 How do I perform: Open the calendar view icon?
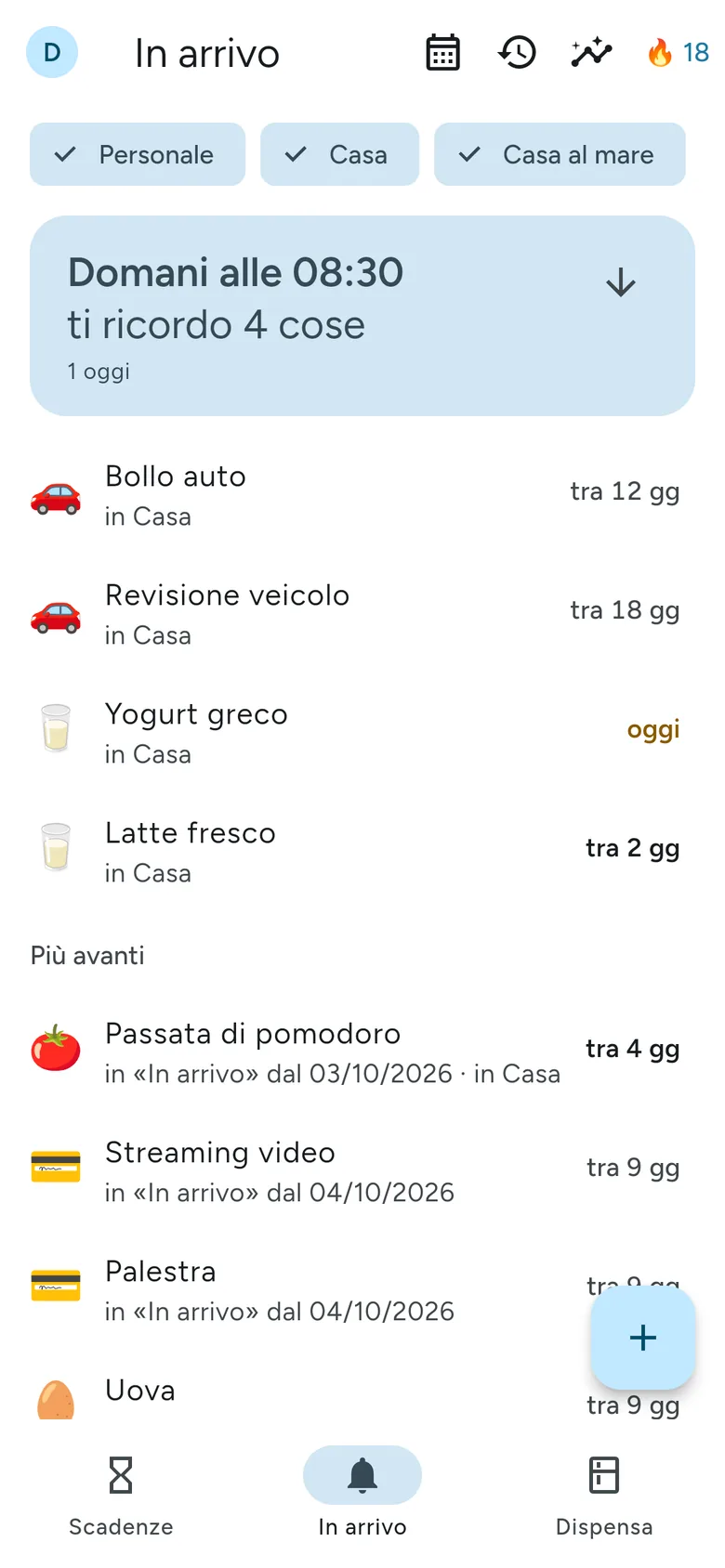[442, 53]
